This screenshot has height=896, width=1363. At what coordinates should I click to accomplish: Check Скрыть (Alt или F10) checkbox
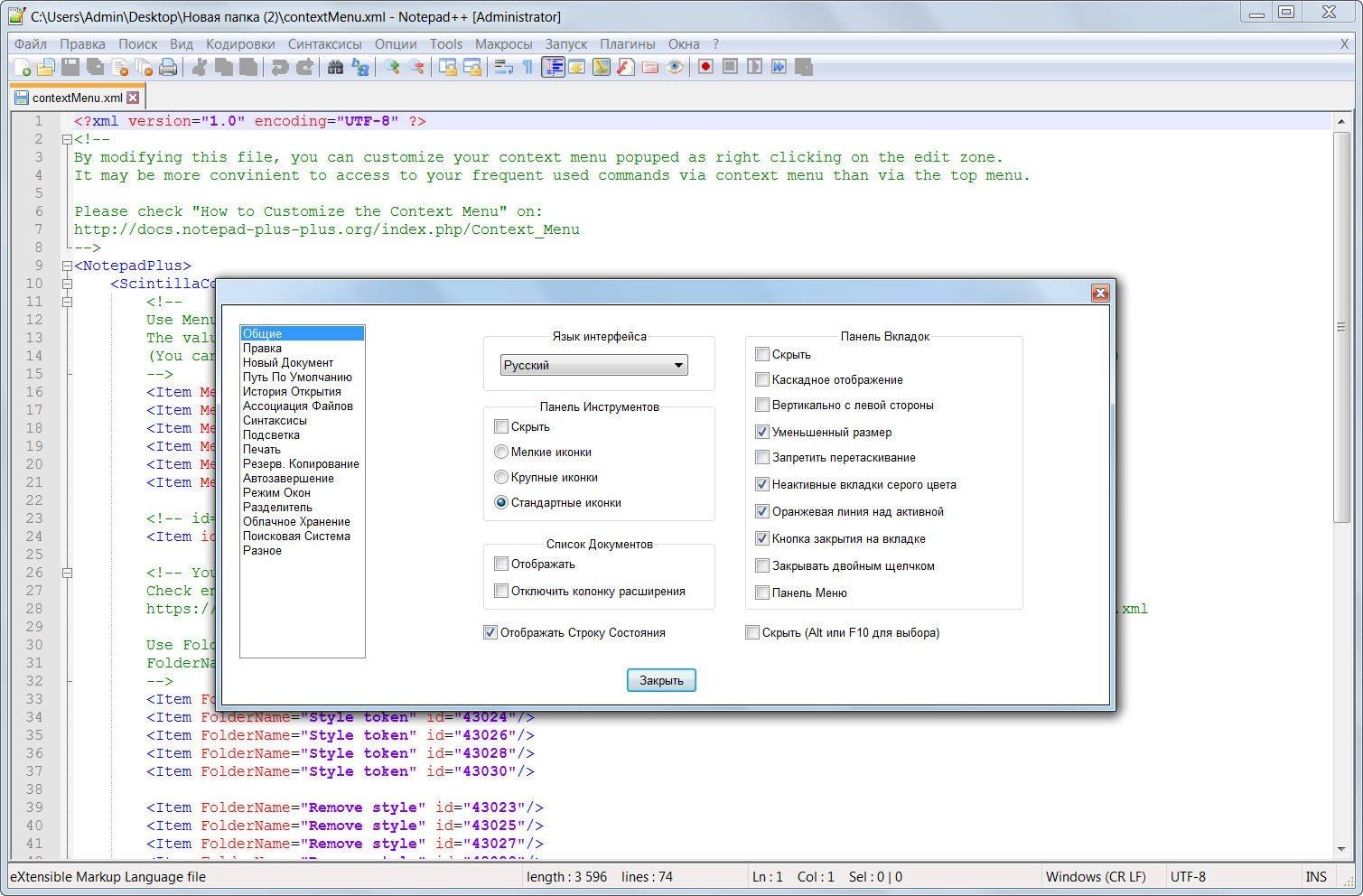752,632
